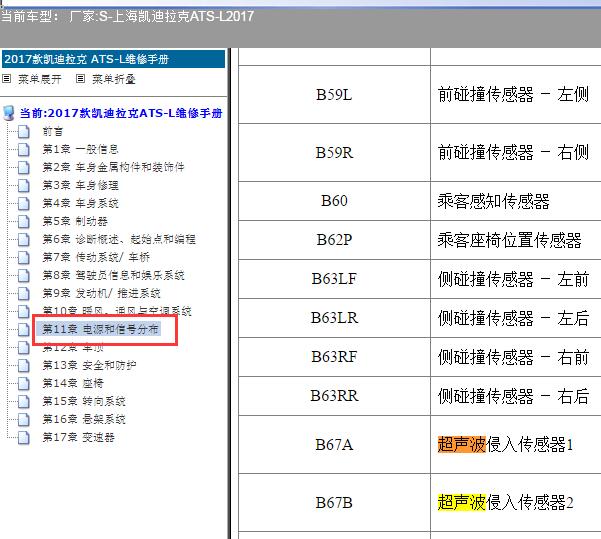This screenshot has width=601, height=539.
Task: Open 第3章 车身修理
Action: 80,186
